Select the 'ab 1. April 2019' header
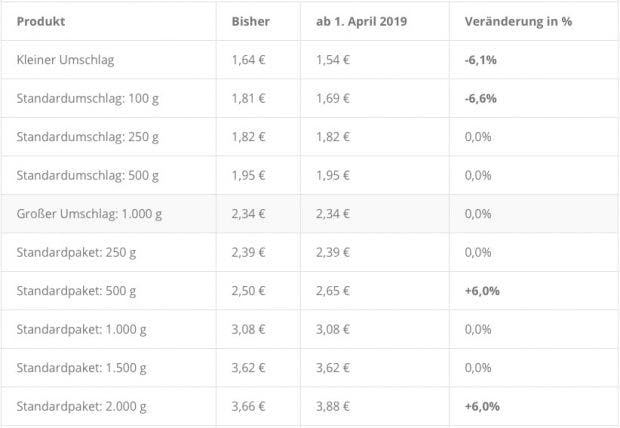Screen dimensions: 620x428 click(361, 21)
